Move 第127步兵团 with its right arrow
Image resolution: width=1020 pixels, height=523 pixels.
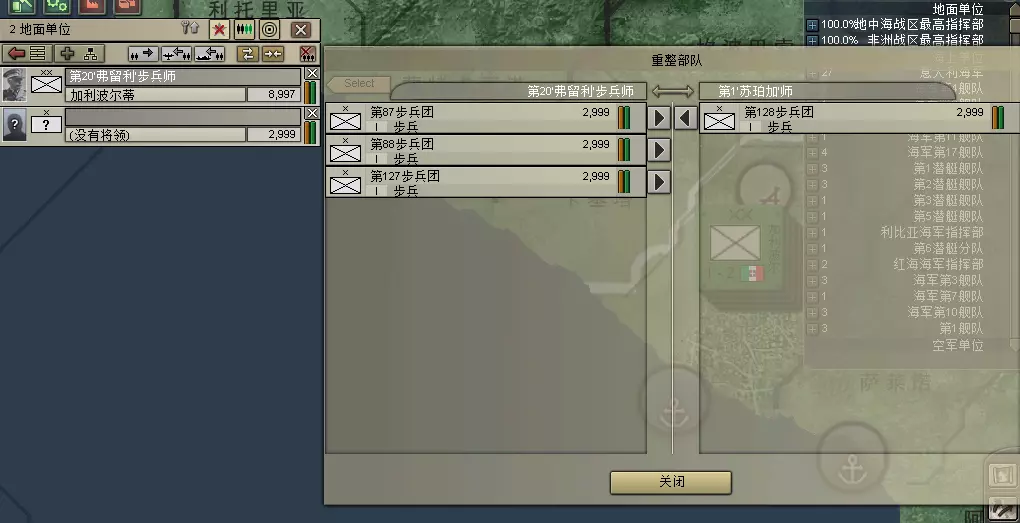pyautogui.click(x=659, y=181)
